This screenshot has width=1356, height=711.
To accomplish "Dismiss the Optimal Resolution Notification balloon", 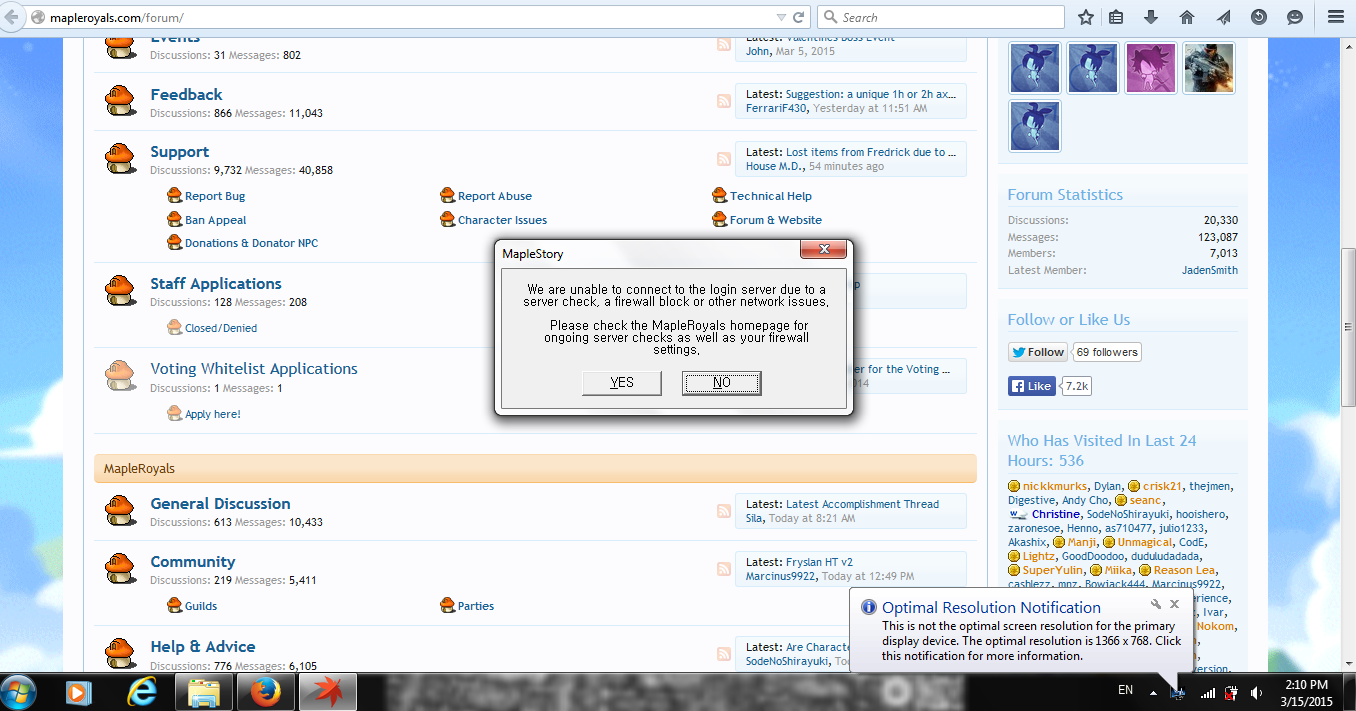I will click(x=1174, y=604).
